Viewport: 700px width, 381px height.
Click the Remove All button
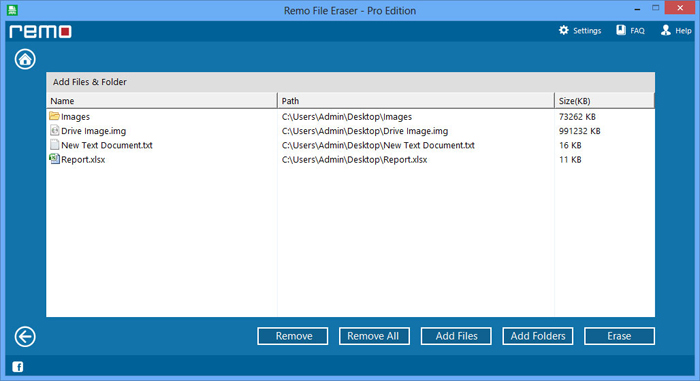click(x=374, y=336)
